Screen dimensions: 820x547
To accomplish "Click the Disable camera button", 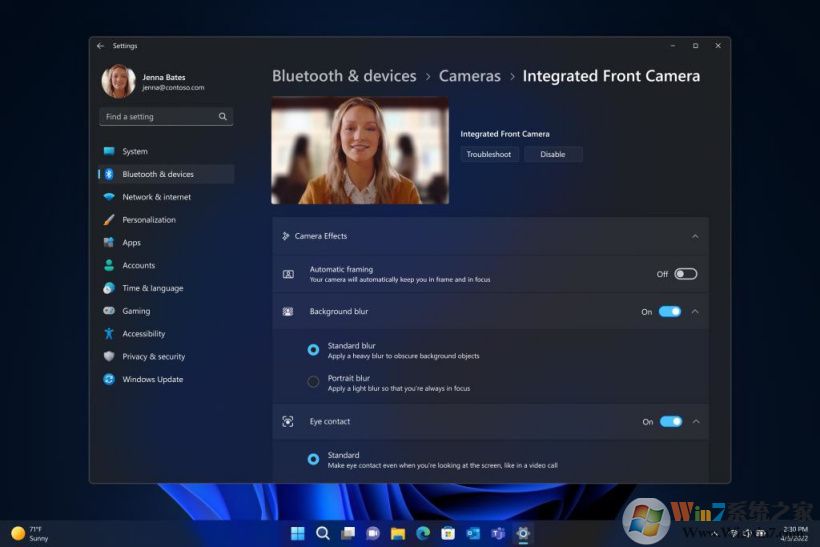I will point(553,154).
